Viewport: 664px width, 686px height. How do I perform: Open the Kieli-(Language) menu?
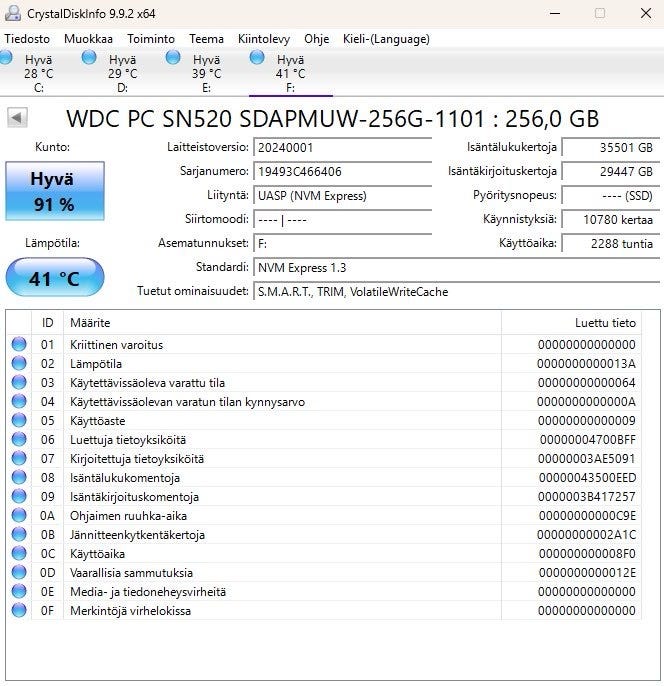tap(386, 39)
